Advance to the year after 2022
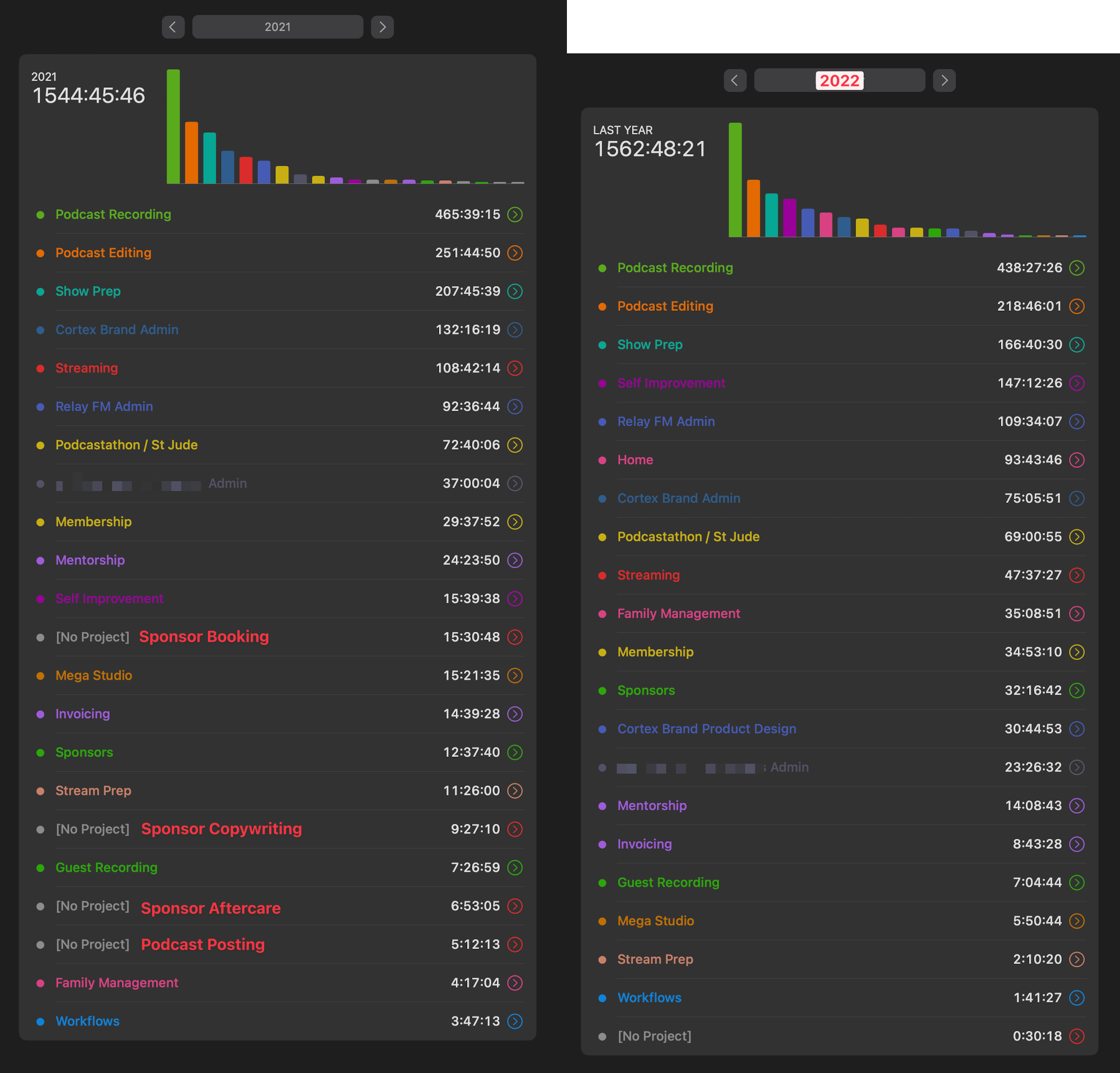This screenshot has height=1073, width=1120. click(x=944, y=80)
